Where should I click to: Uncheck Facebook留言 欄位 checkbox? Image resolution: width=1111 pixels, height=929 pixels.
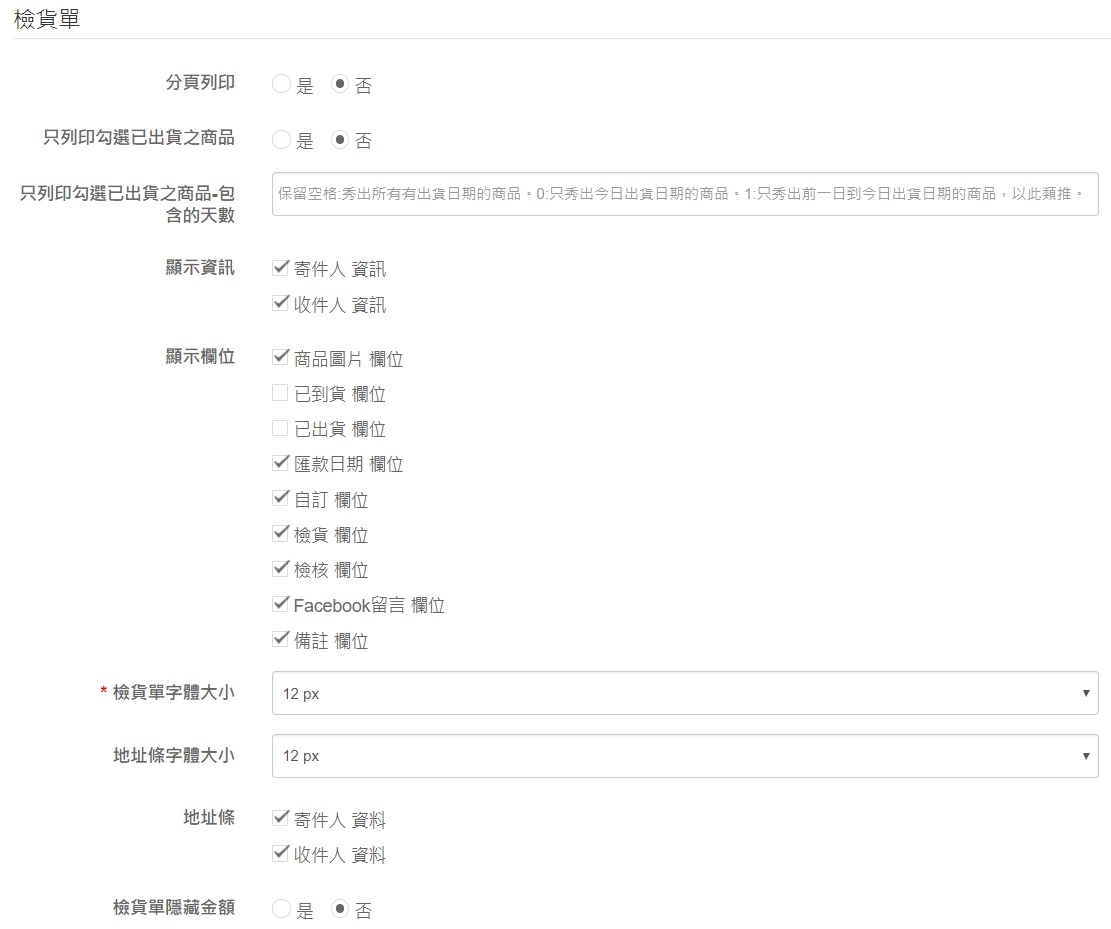pos(280,604)
